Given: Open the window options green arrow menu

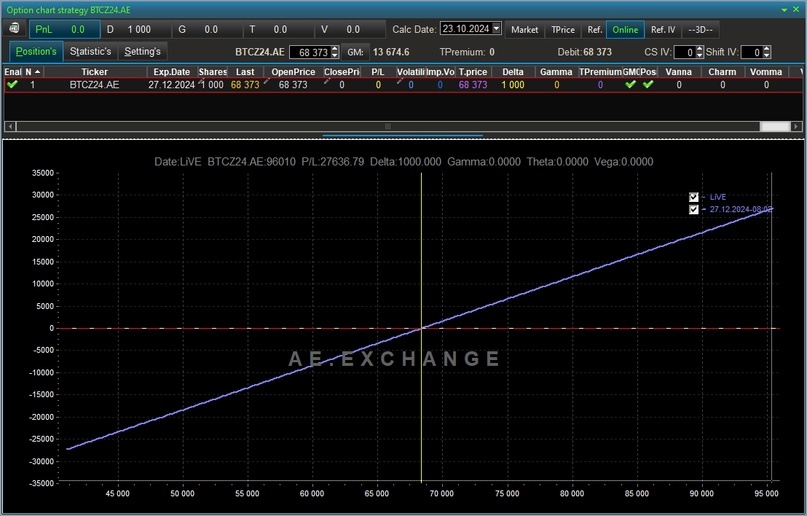Looking at the screenshot, I should [x=784, y=10].
